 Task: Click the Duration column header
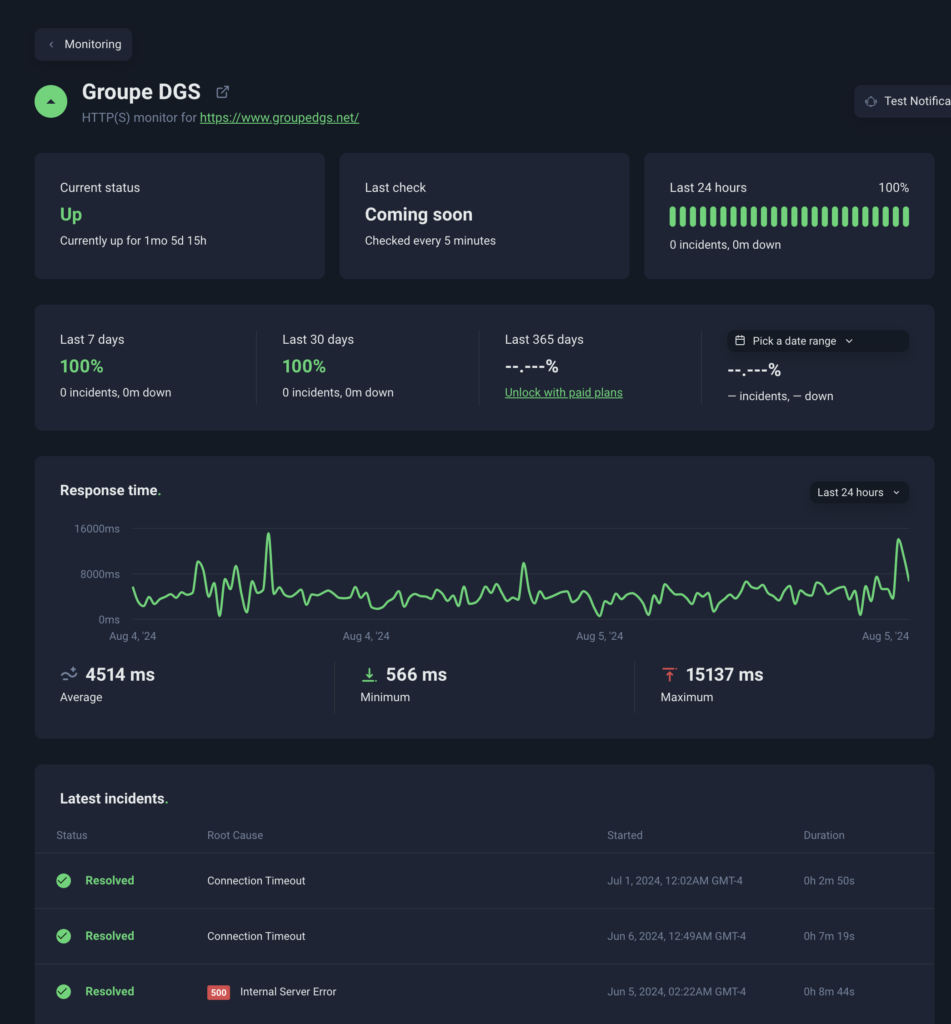[823, 835]
